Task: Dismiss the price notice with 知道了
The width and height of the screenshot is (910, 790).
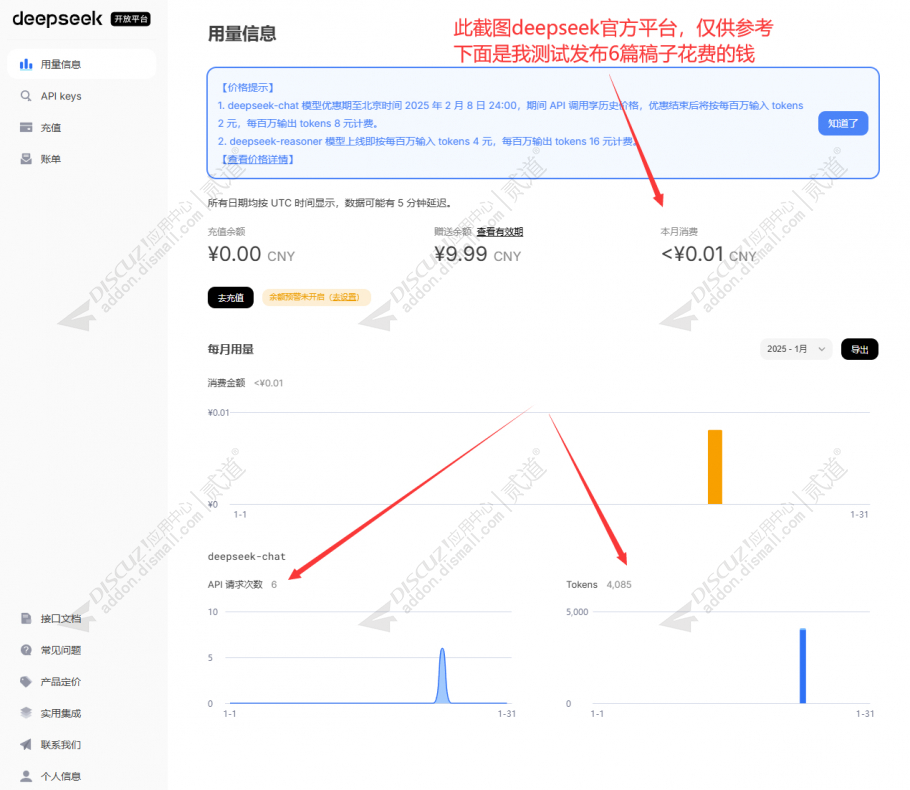Action: (843, 123)
